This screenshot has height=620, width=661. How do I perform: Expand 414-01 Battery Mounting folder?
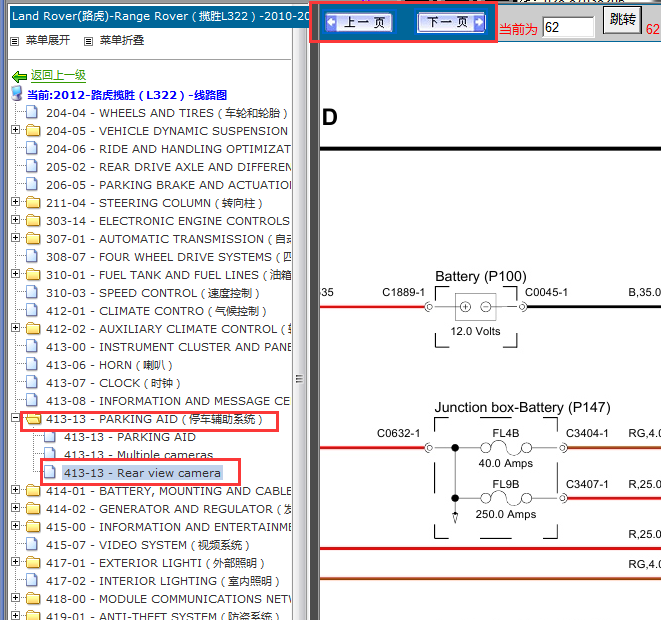point(16,490)
